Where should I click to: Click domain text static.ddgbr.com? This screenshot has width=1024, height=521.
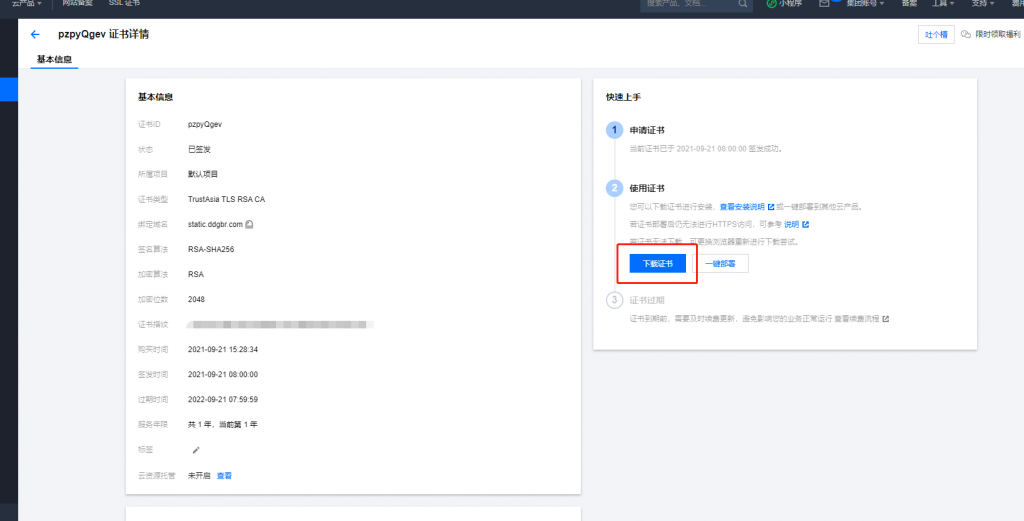coord(215,224)
